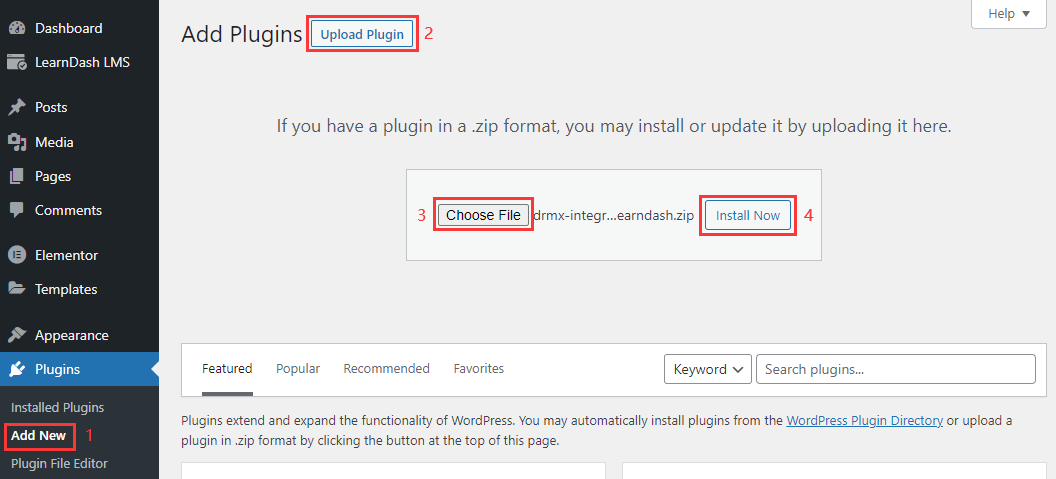Open the Keyword search type dropdown
This screenshot has height=479, width=1056.
tap(708, 369)
